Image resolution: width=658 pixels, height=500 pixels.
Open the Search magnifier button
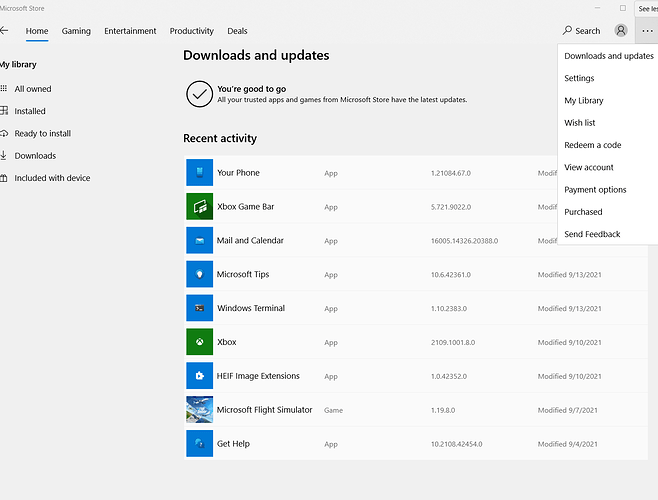(581, 31)
